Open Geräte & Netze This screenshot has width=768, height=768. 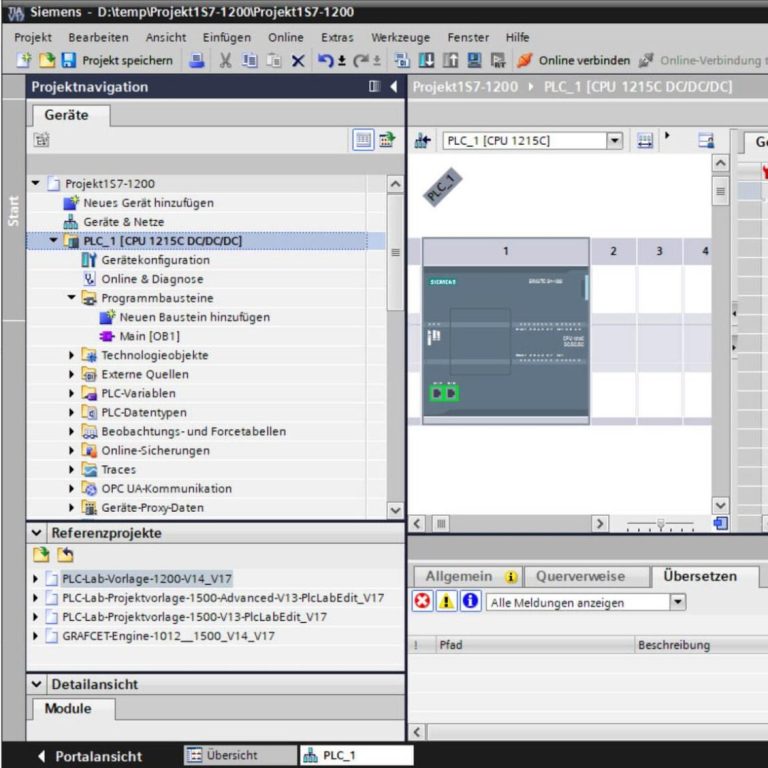tap(123, 222)
